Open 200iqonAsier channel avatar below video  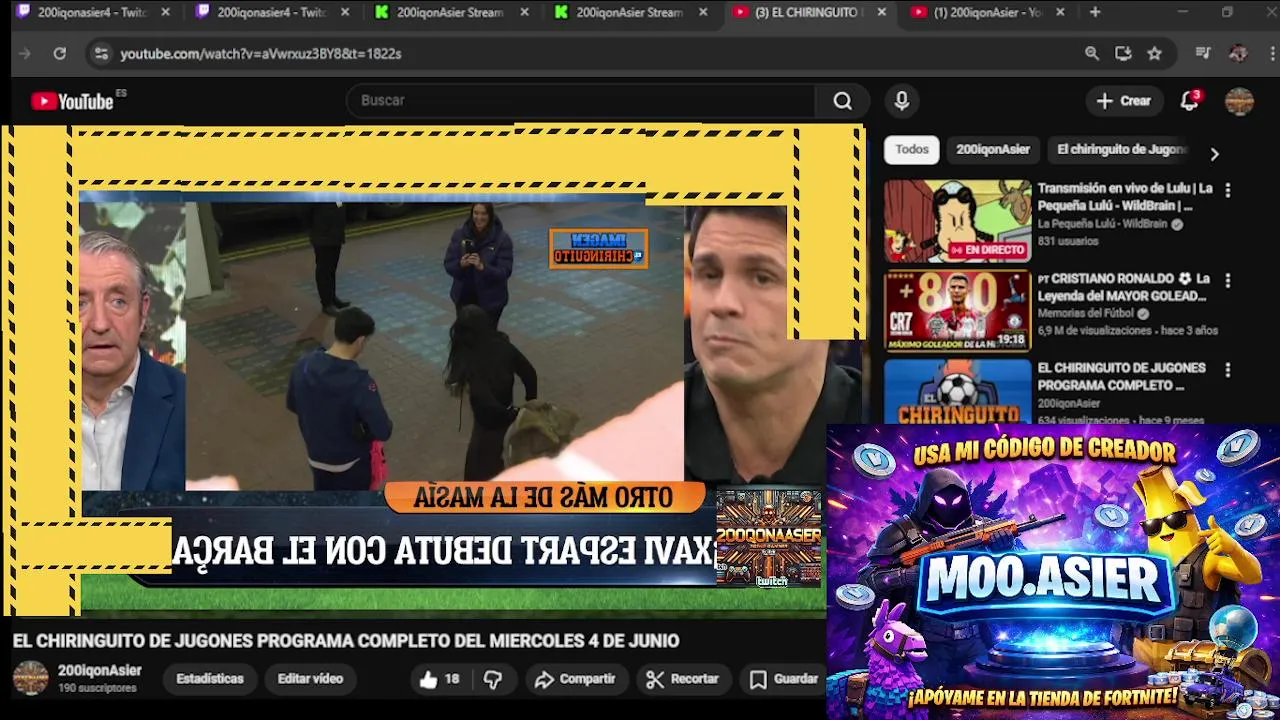(x=30, y=678)
